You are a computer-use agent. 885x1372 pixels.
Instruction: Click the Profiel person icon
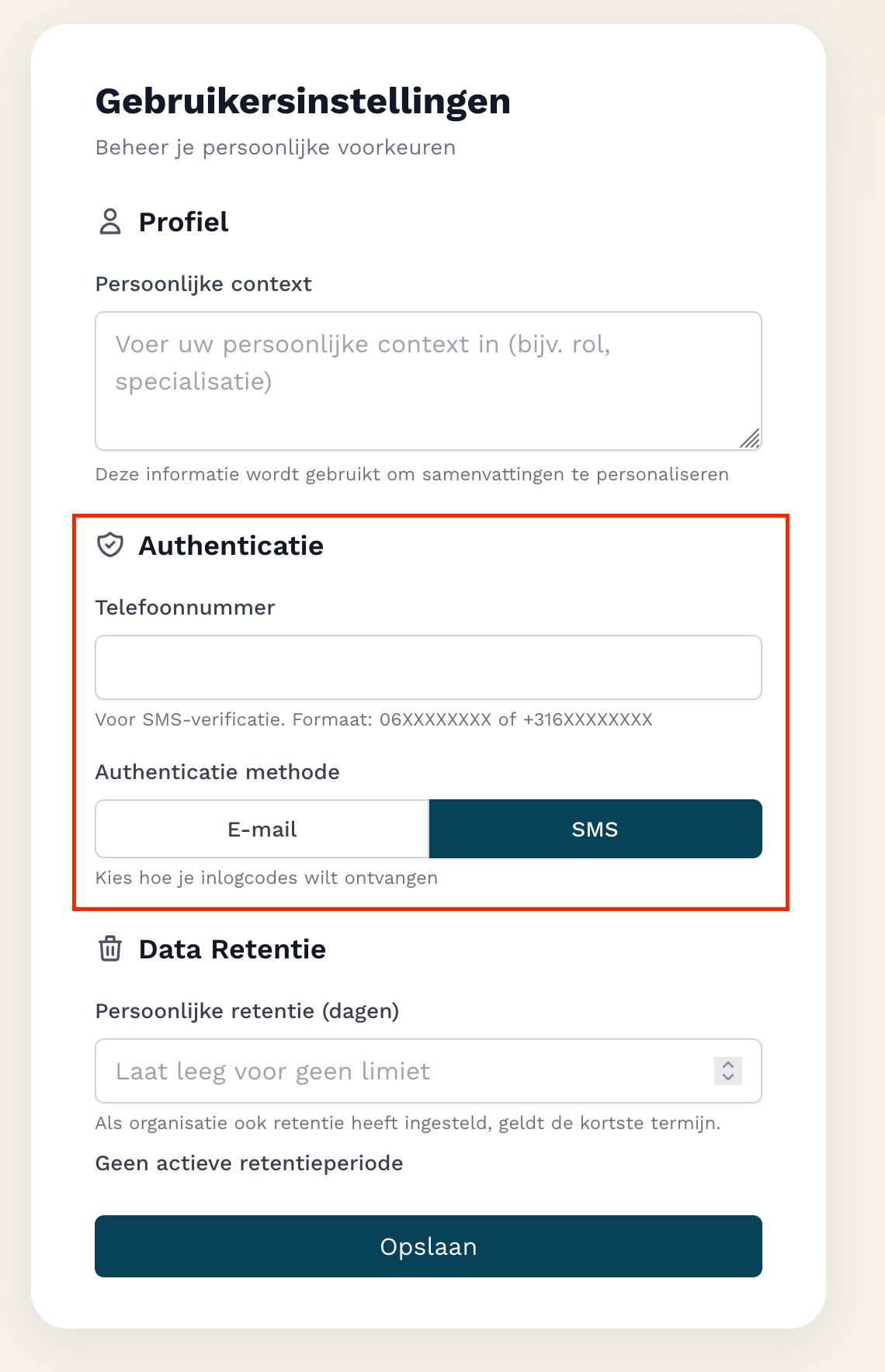110,222
